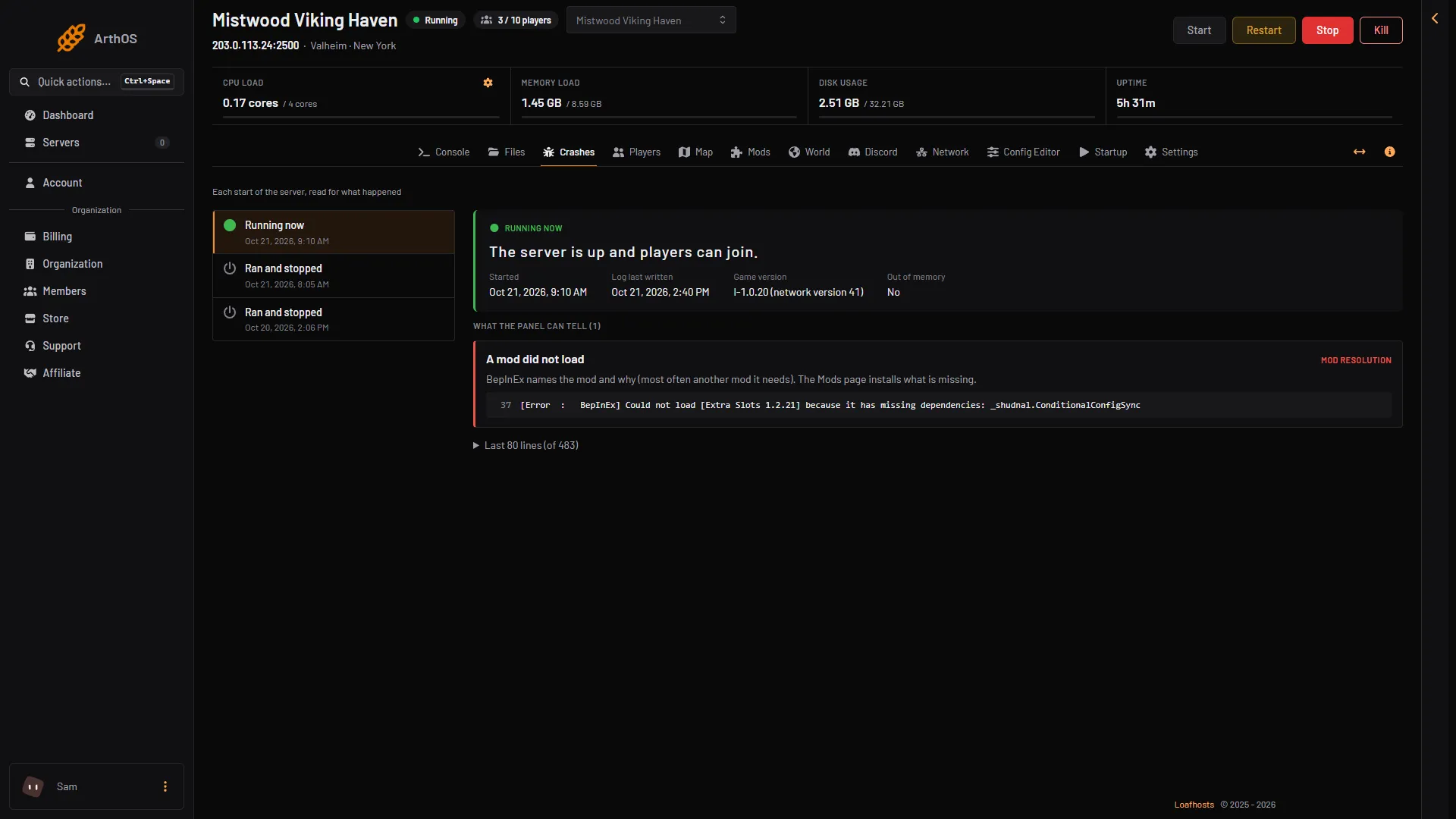This screenshot has width=1456, height=819.
Task: Click the Kill server button
Action: [1381, 30]
